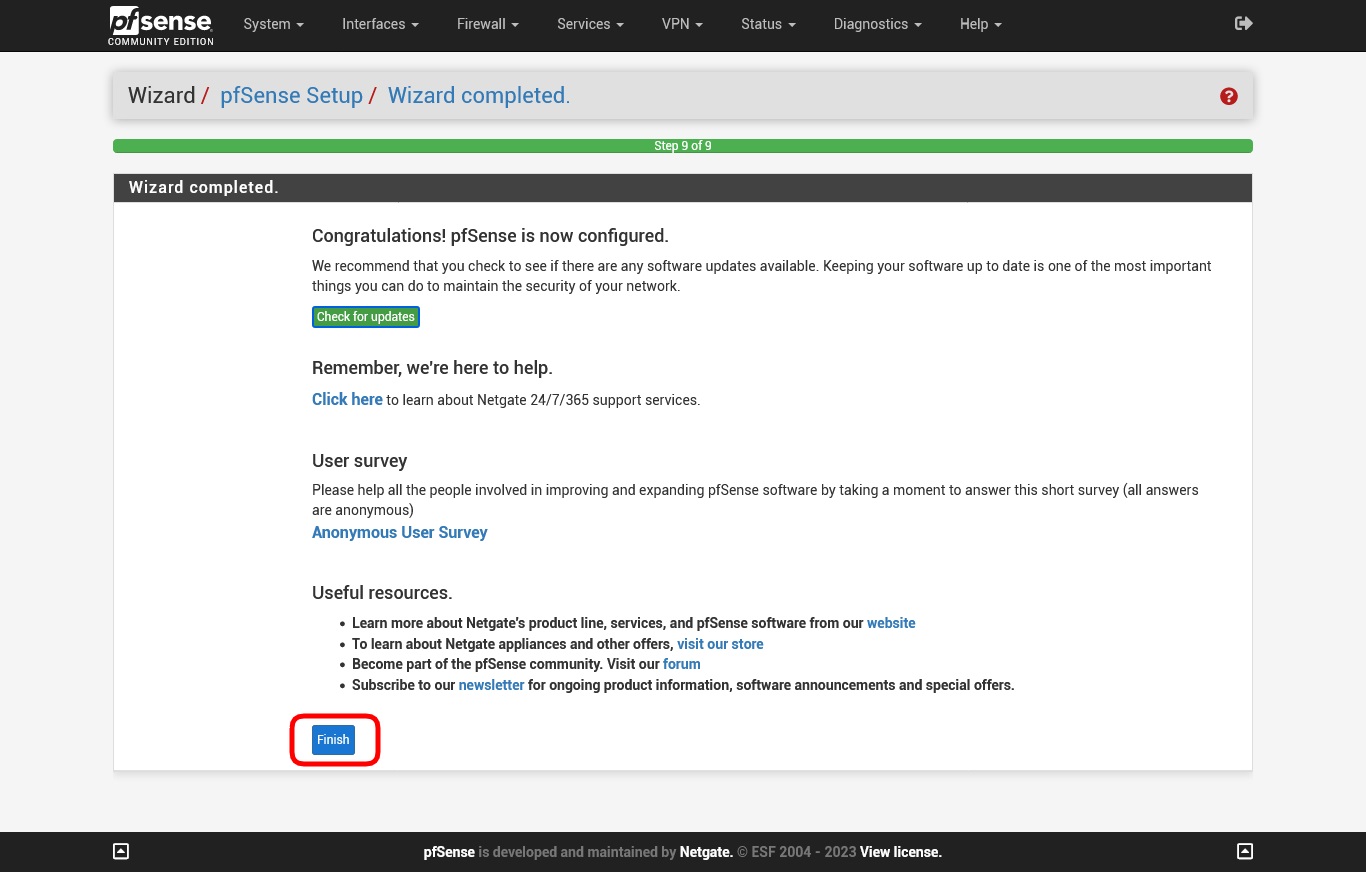Viewport: 1366px width, 872px height.
Task: Click the logout icon in the navbar
Action: 1244,24
